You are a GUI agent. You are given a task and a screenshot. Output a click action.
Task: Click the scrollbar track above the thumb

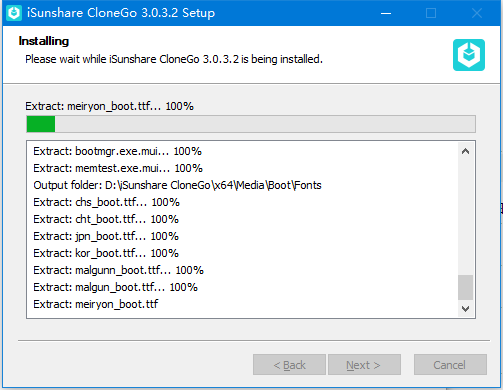click(465, 217)
